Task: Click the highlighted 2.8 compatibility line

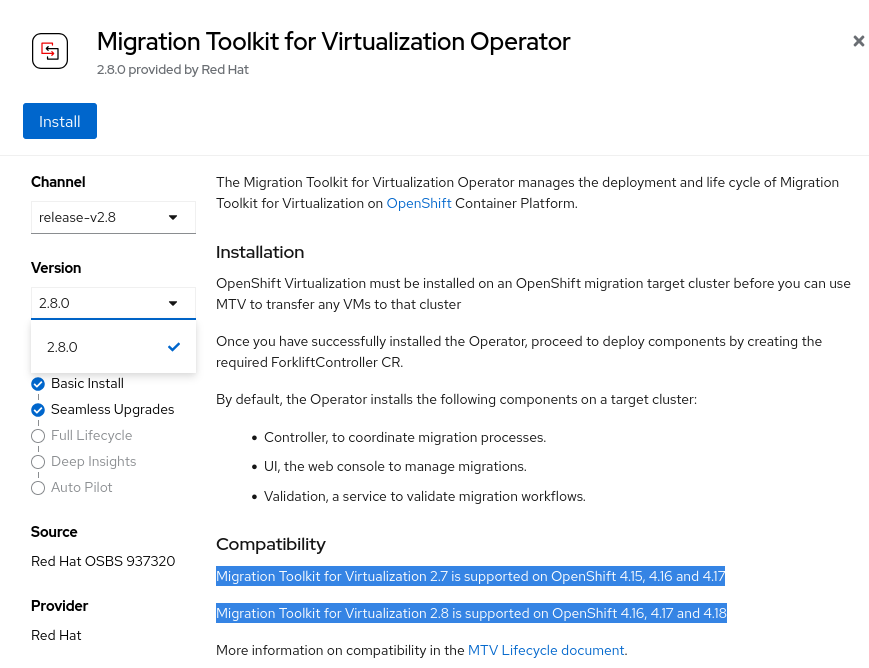Action: (470, 613)
